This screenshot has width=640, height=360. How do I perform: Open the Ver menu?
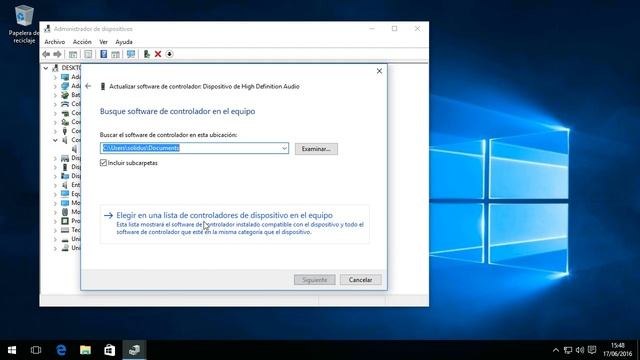coord(103,42)
